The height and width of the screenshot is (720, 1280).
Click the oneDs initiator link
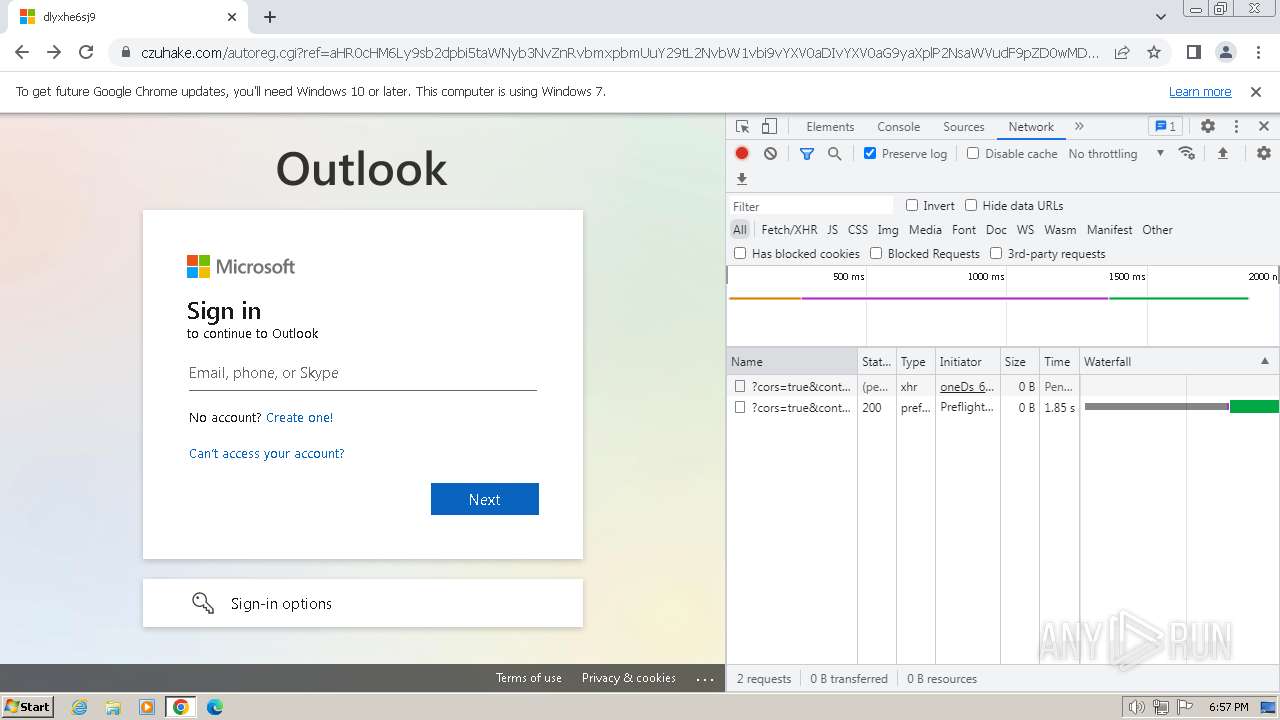pyautogui.click(x=966, y=386)
